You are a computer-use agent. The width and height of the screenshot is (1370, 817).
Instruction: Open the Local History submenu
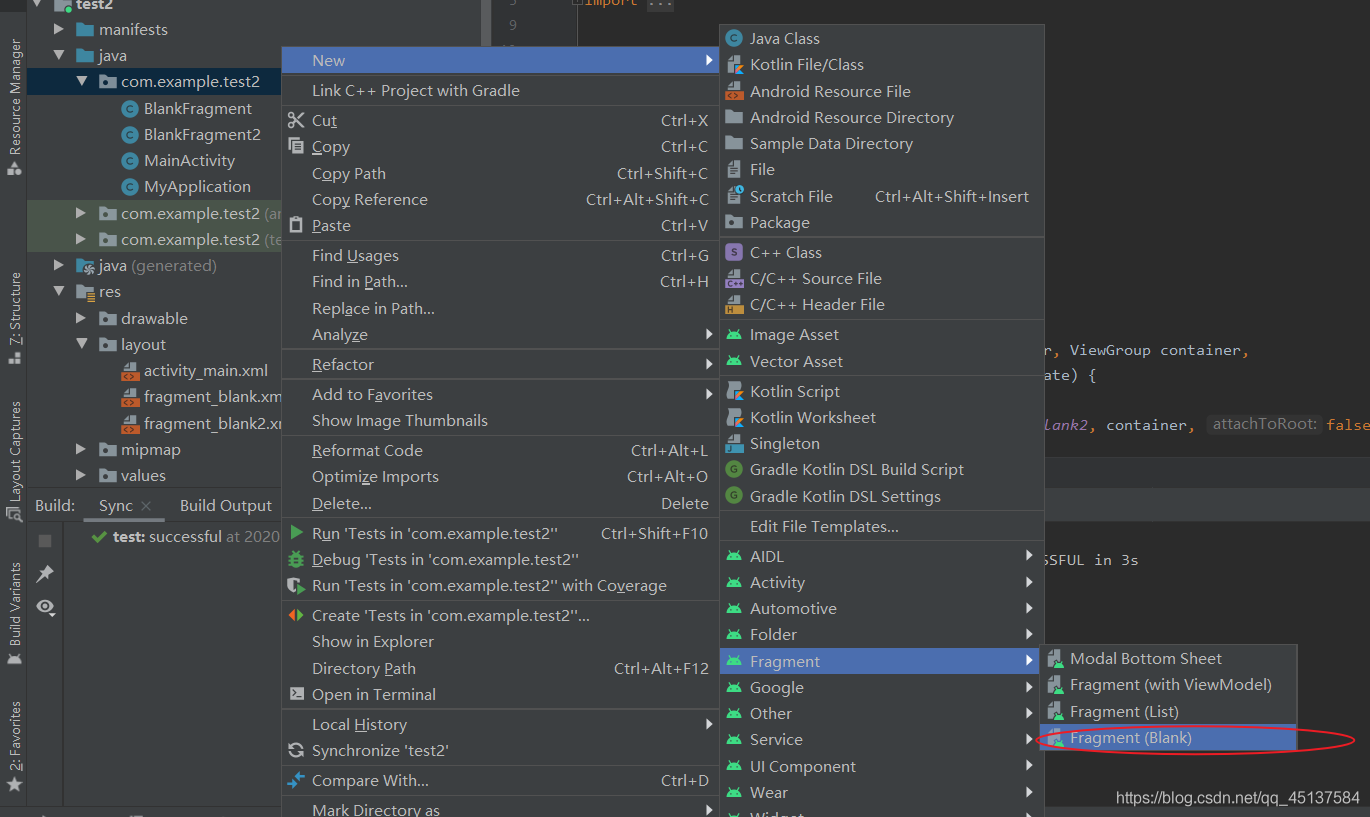(499, 724)
